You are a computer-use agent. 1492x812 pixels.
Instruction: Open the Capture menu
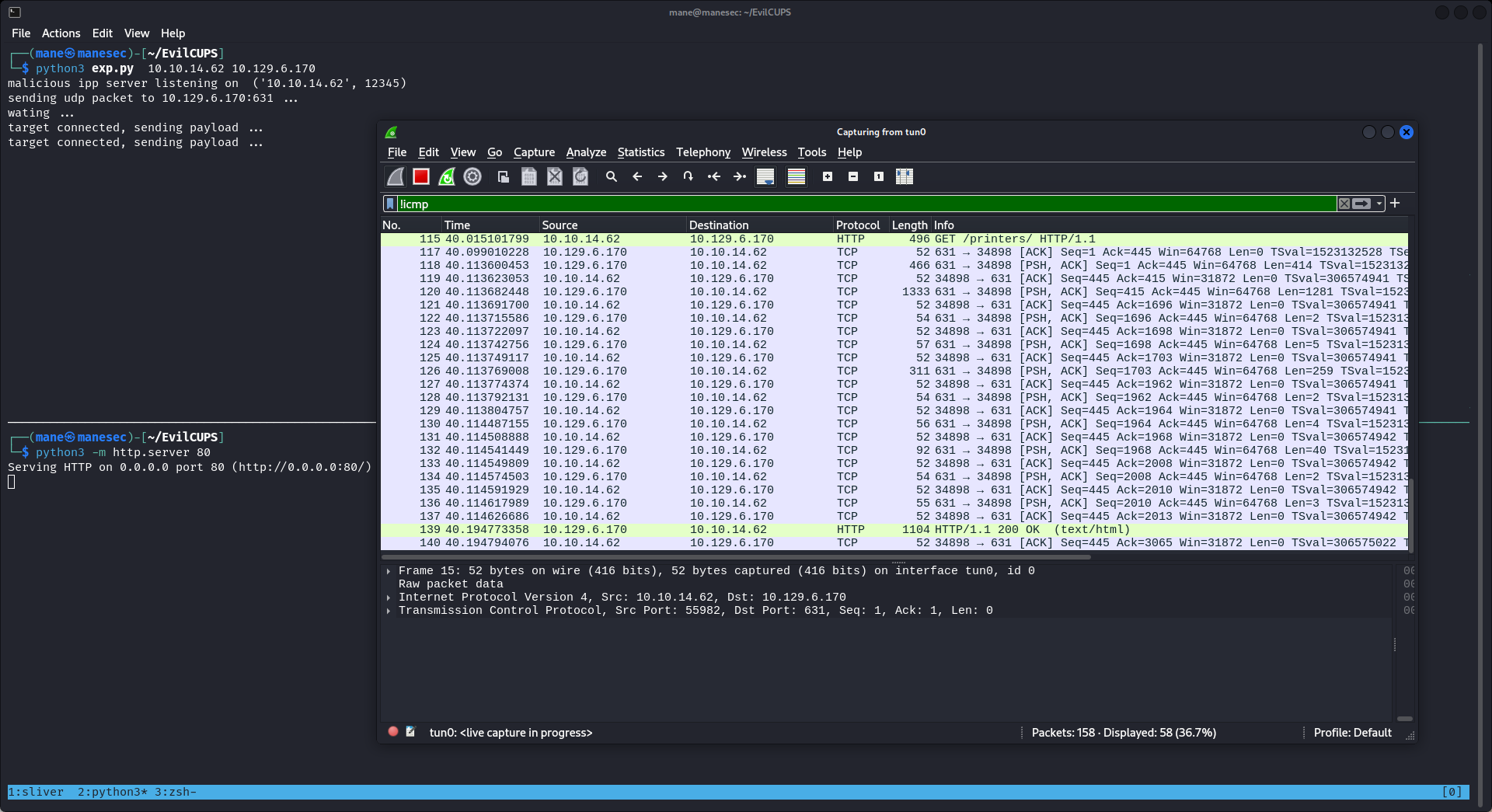pyautogui.click(x=535, y=152)
